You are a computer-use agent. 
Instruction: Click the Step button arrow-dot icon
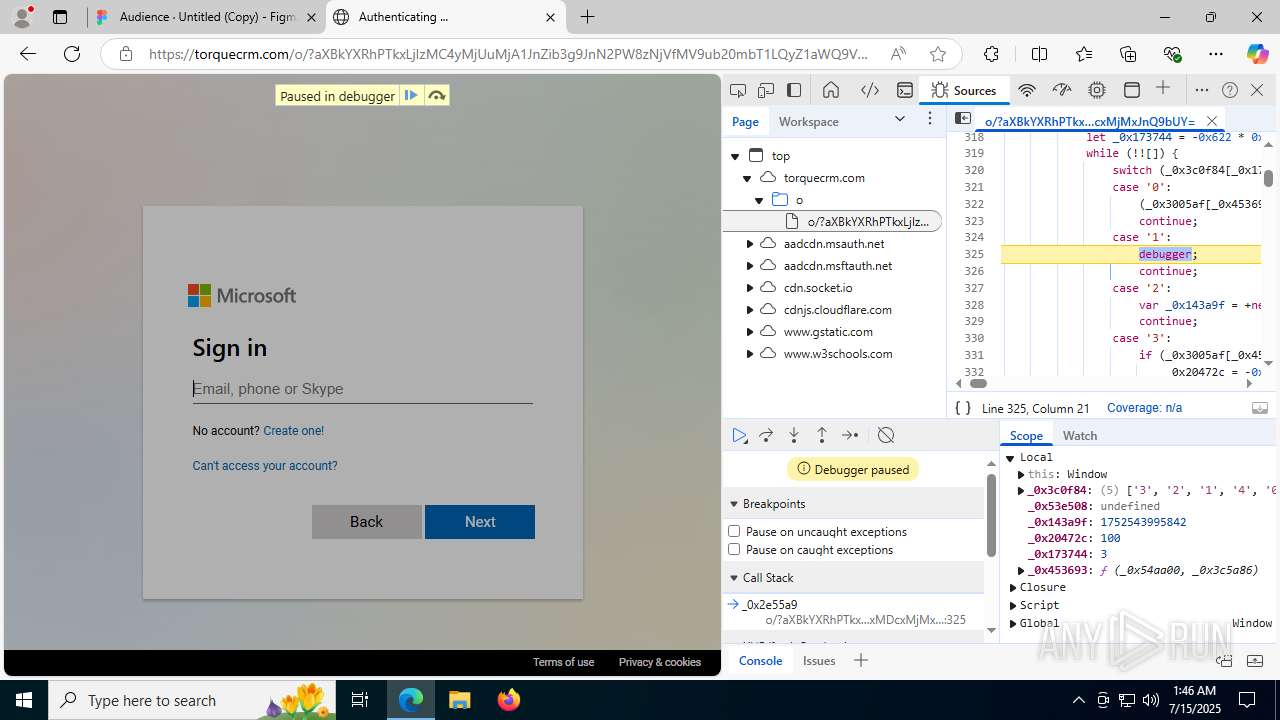(850, 435)
